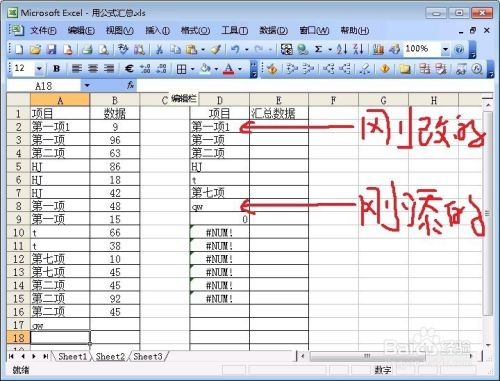Image resolution: width=500 pixels, height=381 pixels.
Task: Open the zoom dropdown showing 100%
Action: click(445, 50)
